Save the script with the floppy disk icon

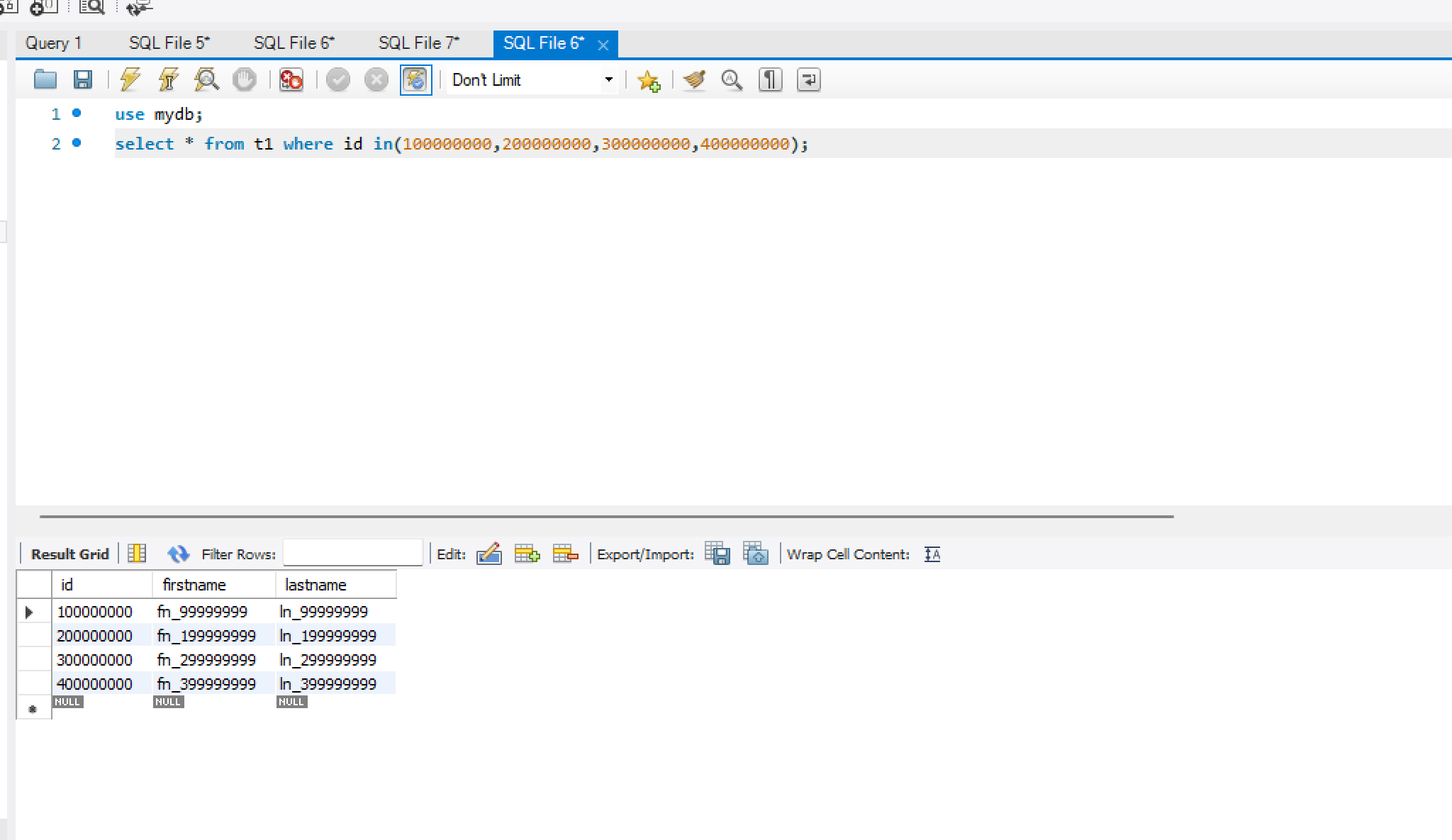83,79
